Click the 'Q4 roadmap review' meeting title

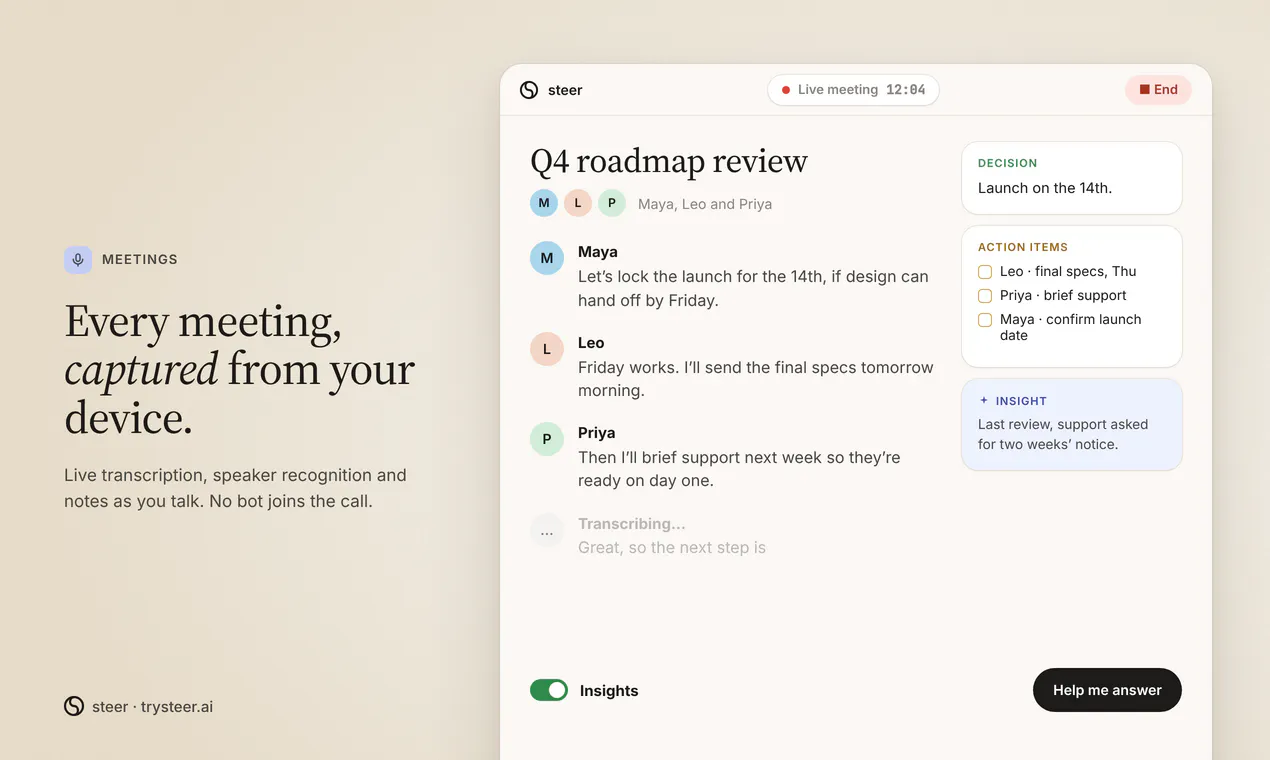[669, 161]
